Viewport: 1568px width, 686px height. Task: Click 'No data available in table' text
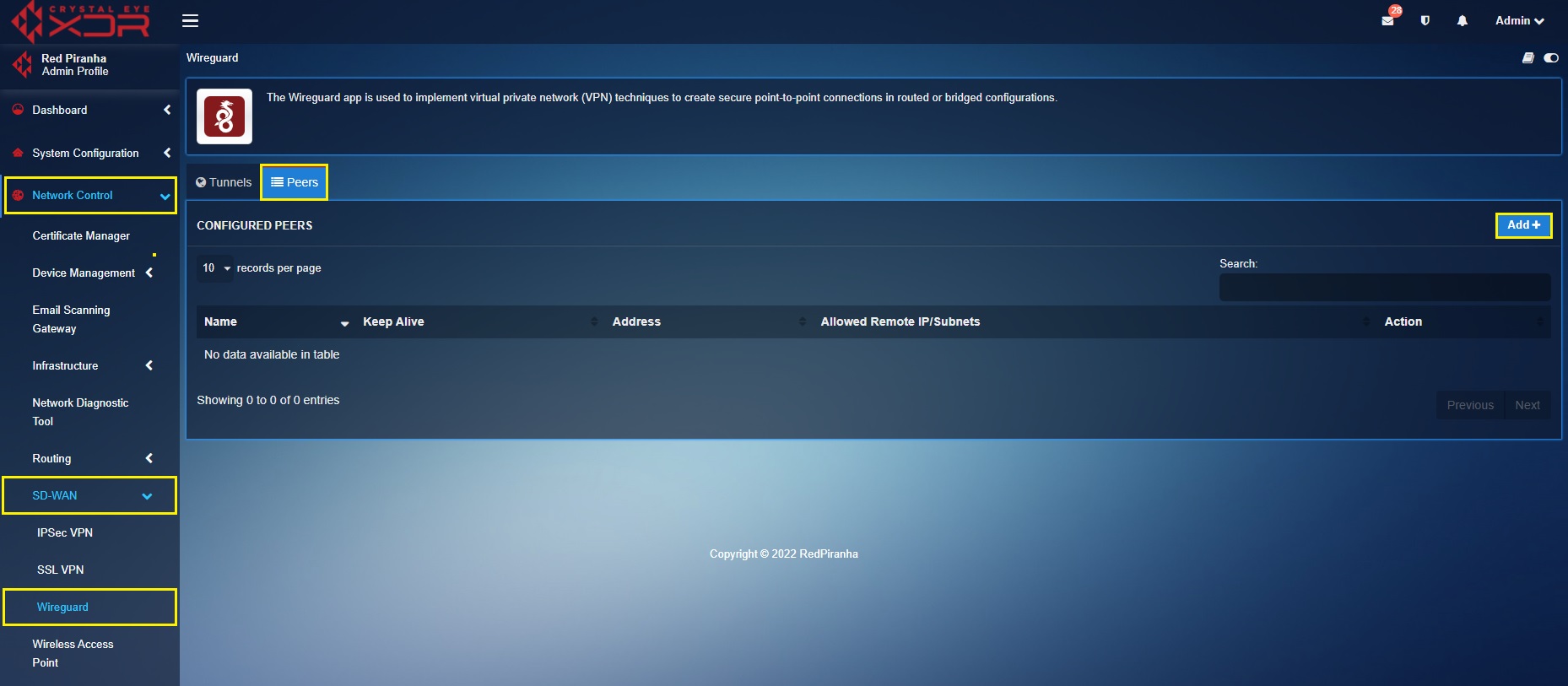(272, 354)
